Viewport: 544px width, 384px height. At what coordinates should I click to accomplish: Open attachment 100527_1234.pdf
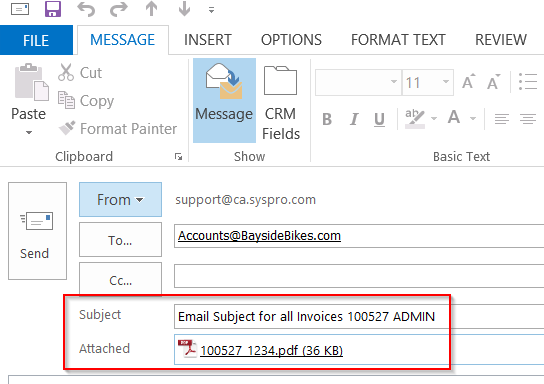(x=271, y=350)
